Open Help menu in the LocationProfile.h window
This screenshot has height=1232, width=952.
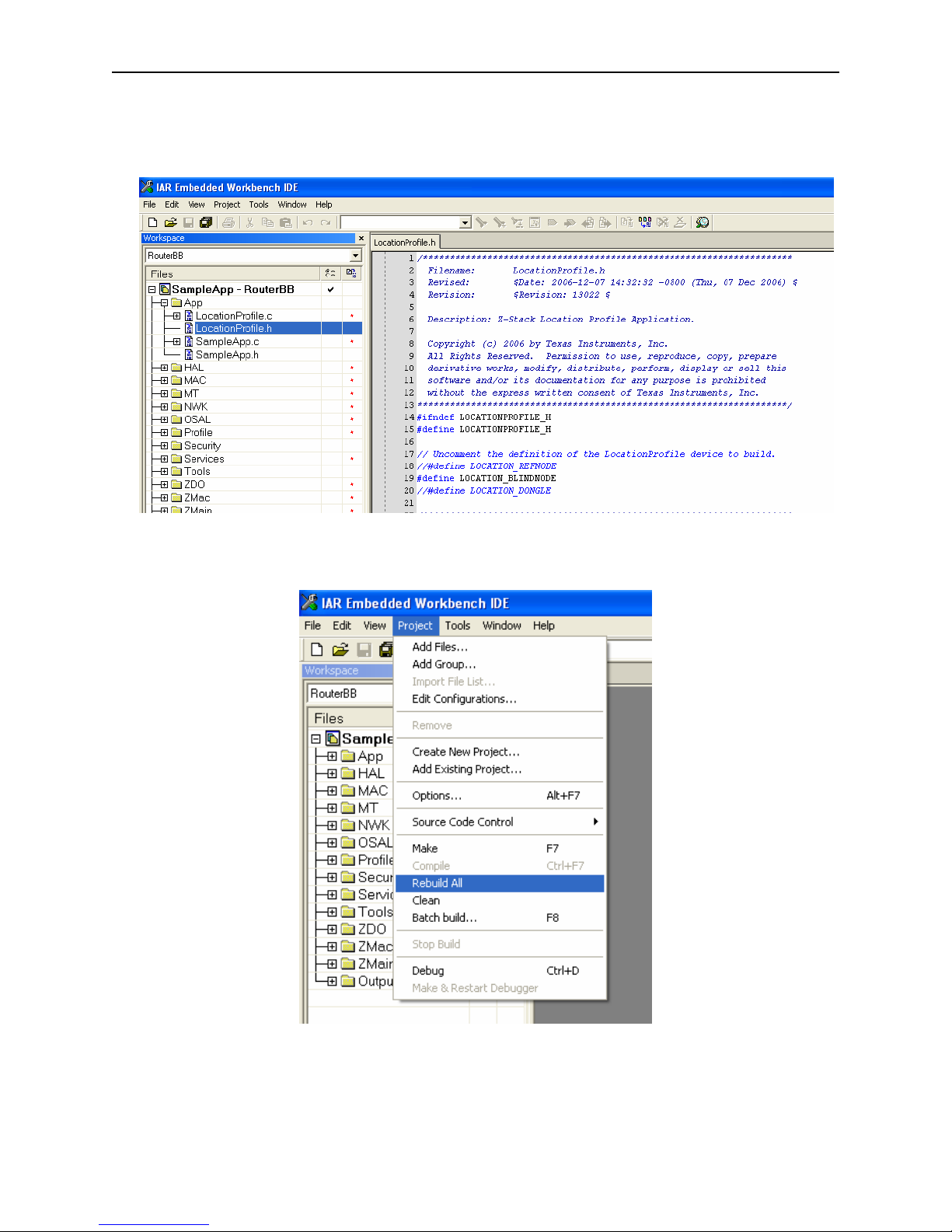click(324, 204)
